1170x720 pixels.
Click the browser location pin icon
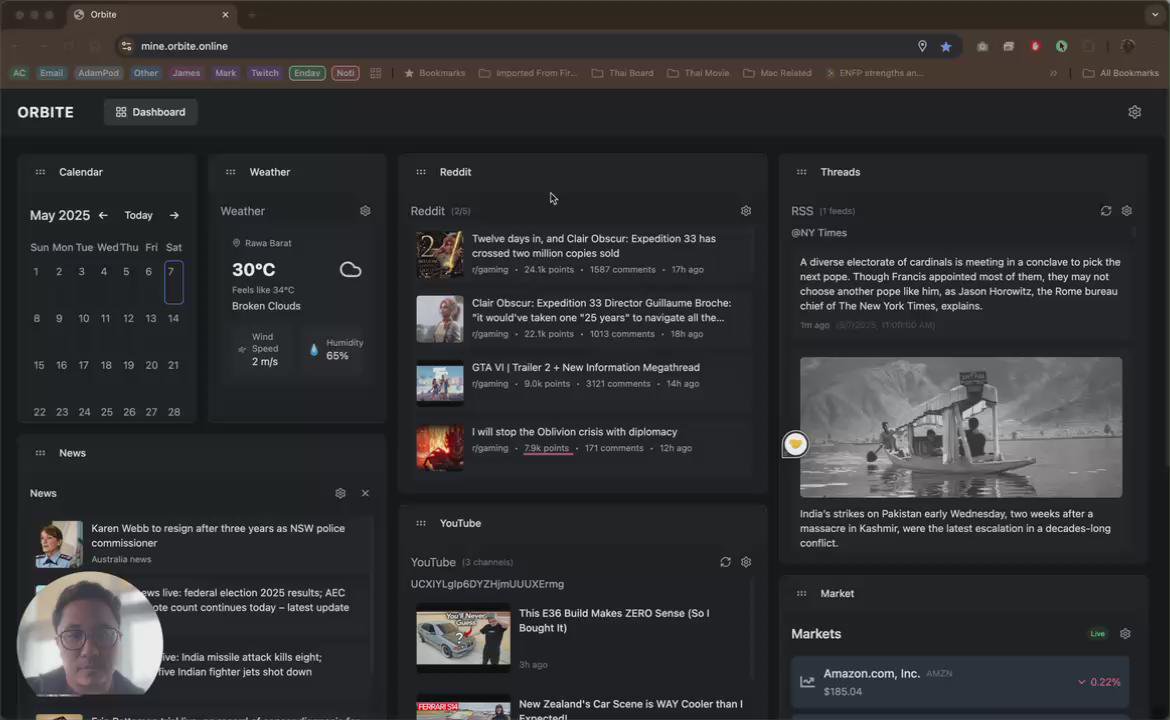click(x=922, y=46)
